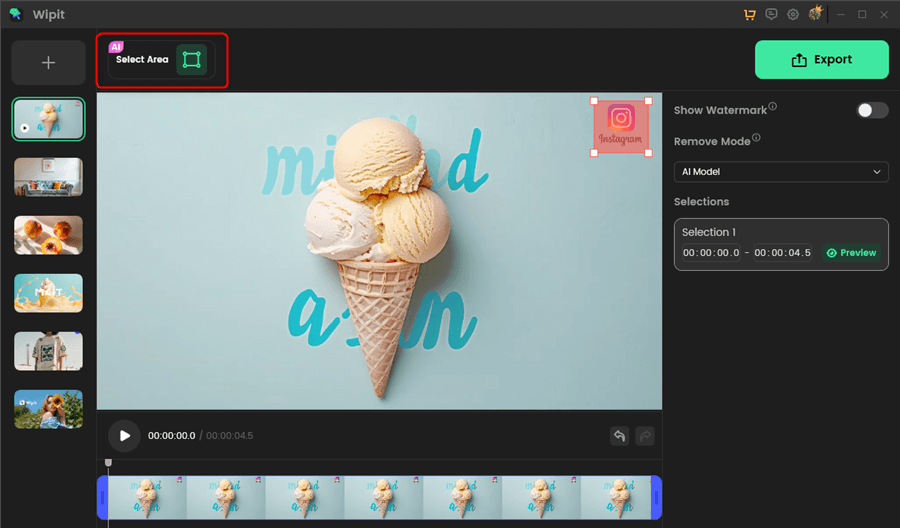Image resolution: width=900 pixels, height=528 pixels.
Task: Add new media with plus button
Action: coord(48,63)
